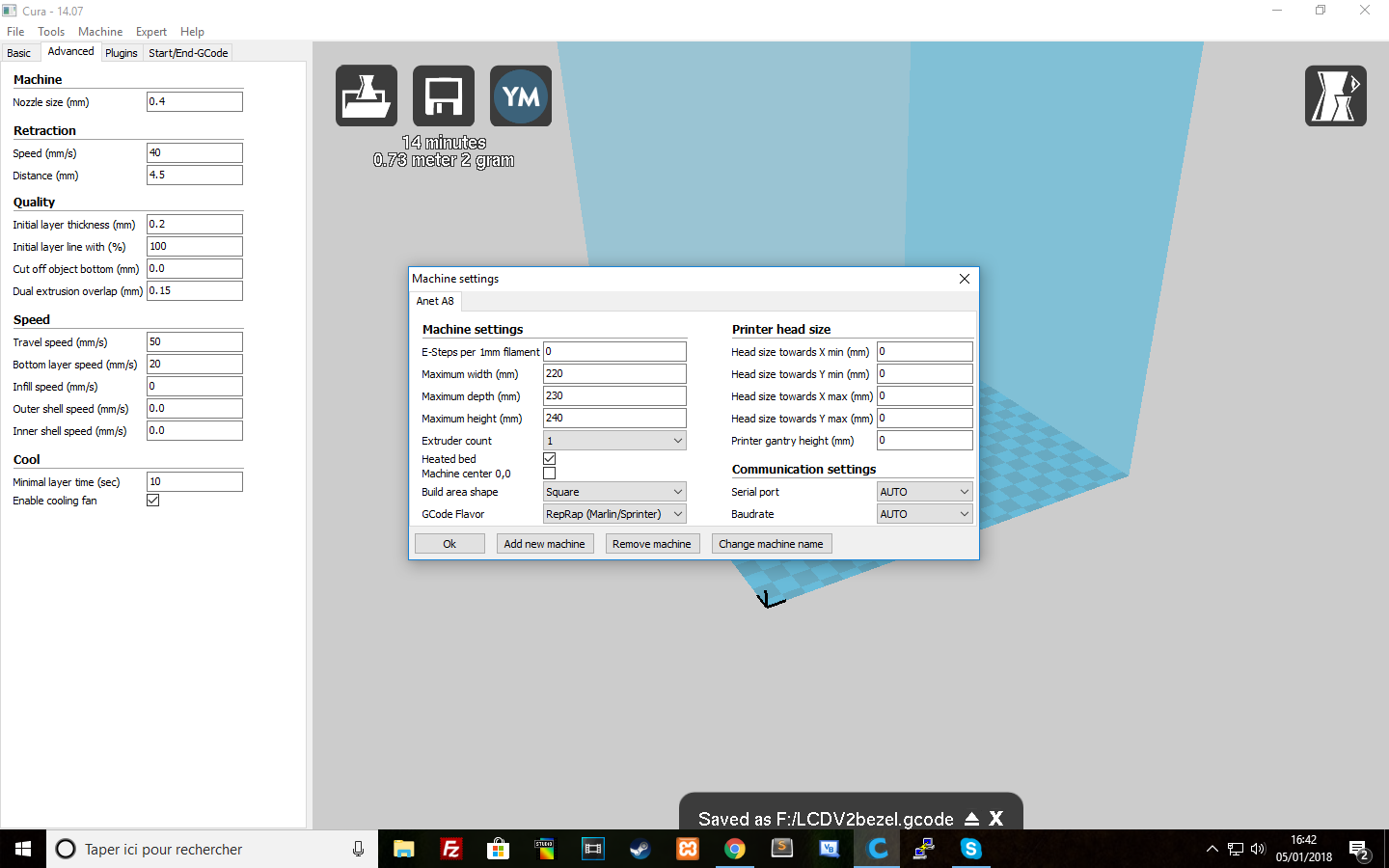This screenshot has width=1389, height=868.
Task: Click the Maximum depth input field
Action: [x=614, y=395]
